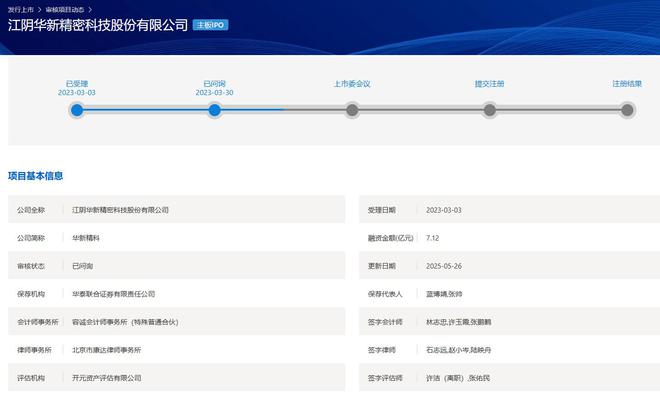Click the 保荐机构 field label
This screenshot has height=398, width=660.
click(31, 294)
